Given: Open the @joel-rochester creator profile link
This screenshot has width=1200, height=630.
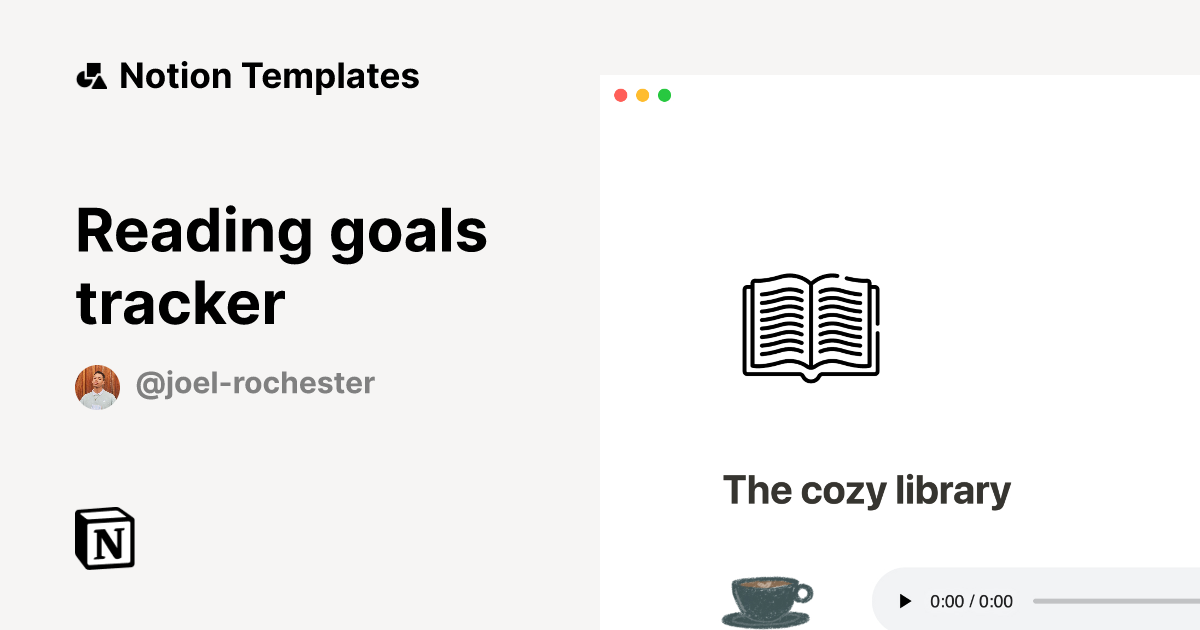Looking at the screenshot, I should pos(254,383).
